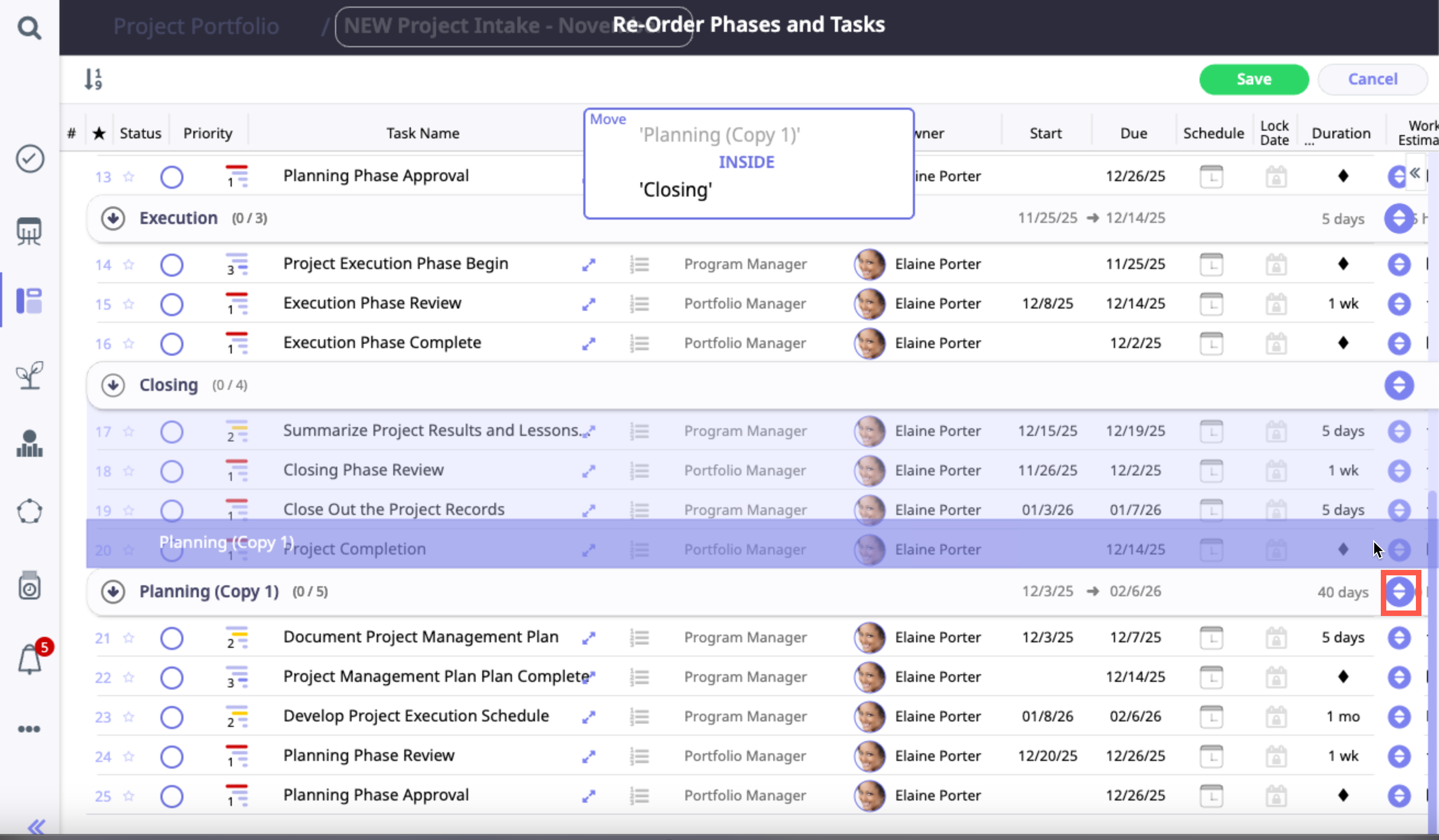Collapse the Closing phase group
The width and height of the screenshot is (1439, 840).
pyautogui.click(x=113, y=385)
